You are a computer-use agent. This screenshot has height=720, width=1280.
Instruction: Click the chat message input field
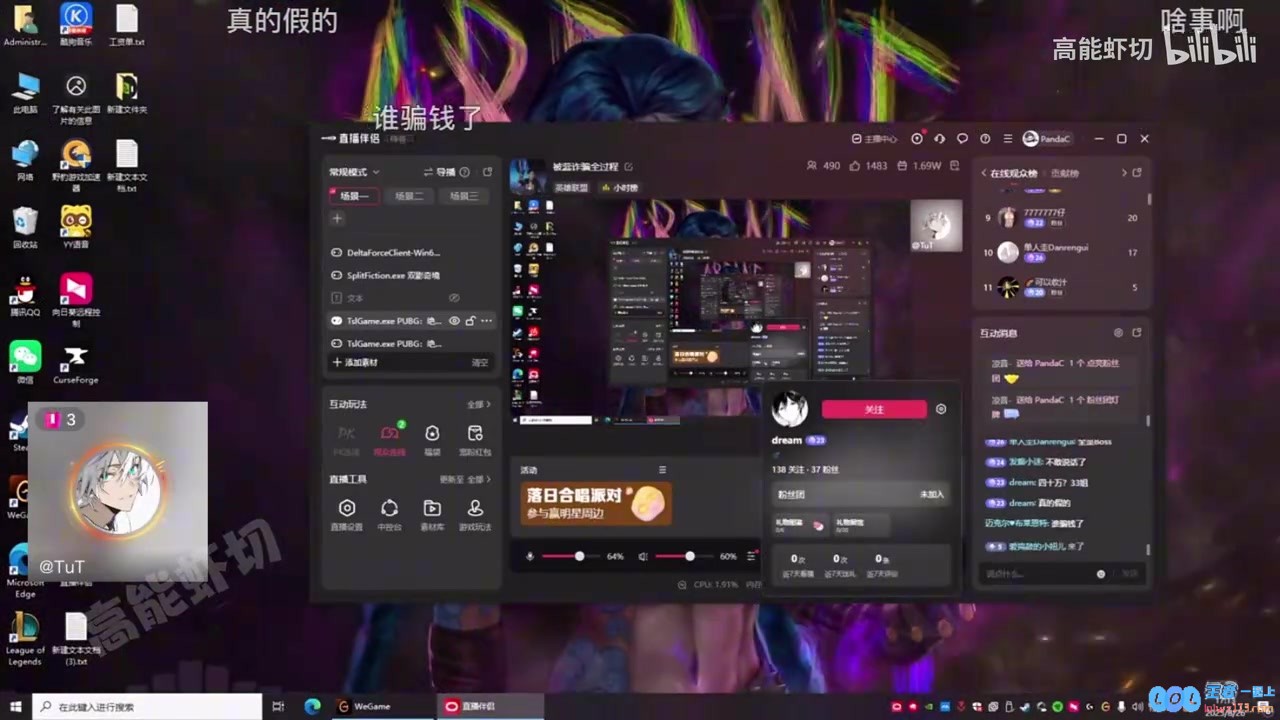tap(1036, 574)
